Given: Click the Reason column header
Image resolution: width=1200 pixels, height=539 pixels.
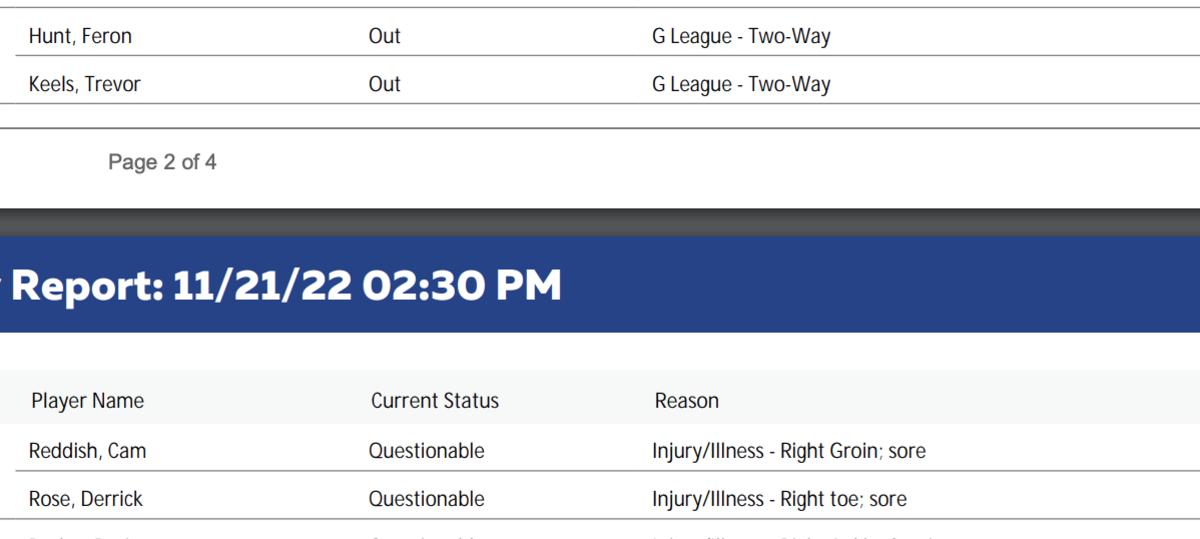Looking at the screenshot, I should pos(686,401).
